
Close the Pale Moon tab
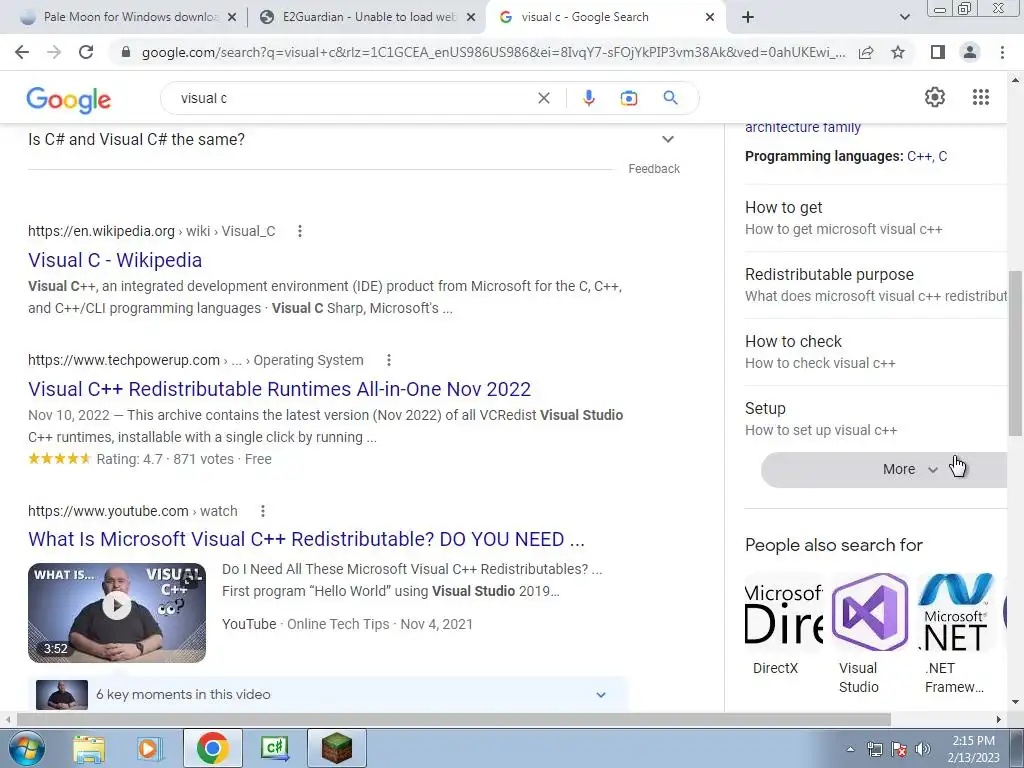pyautogui.click(x=231, y=18)
